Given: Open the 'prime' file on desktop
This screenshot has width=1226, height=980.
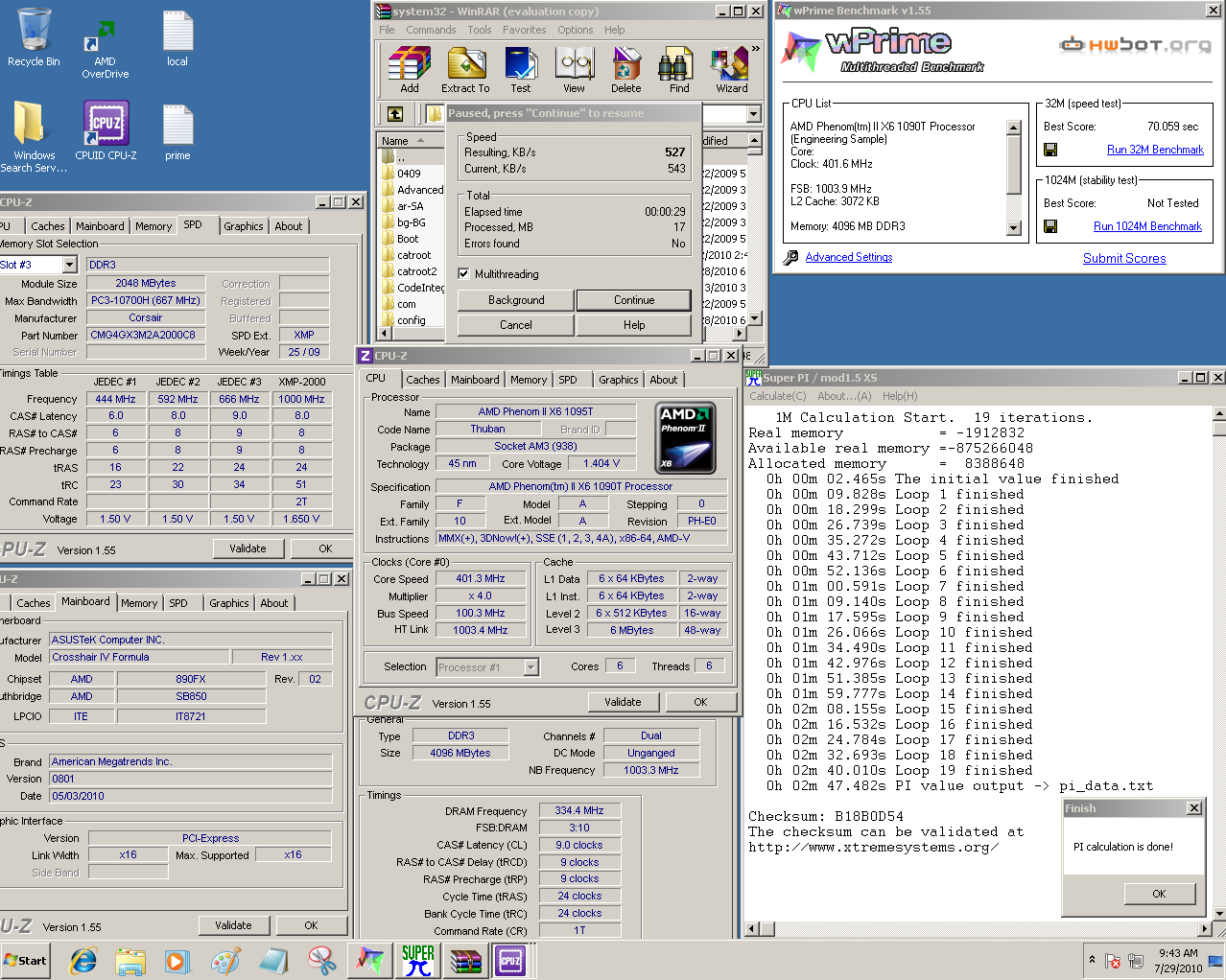Looking at the screenshot, I should coord(177,132).
